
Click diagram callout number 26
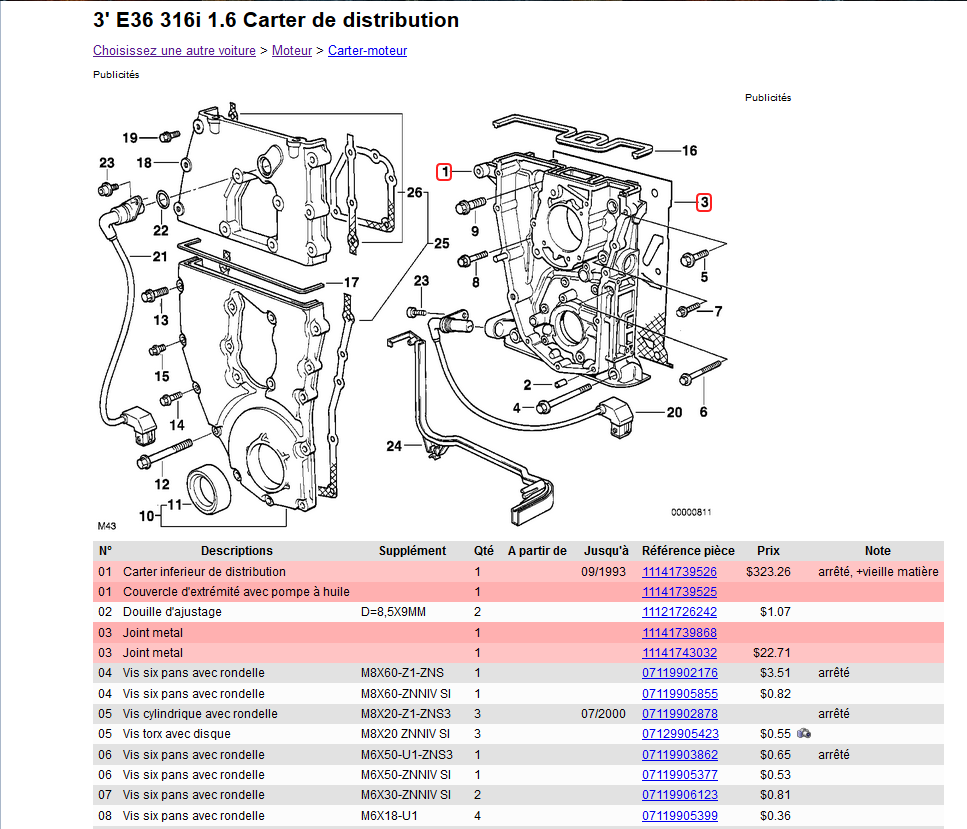tap(414, 192)
